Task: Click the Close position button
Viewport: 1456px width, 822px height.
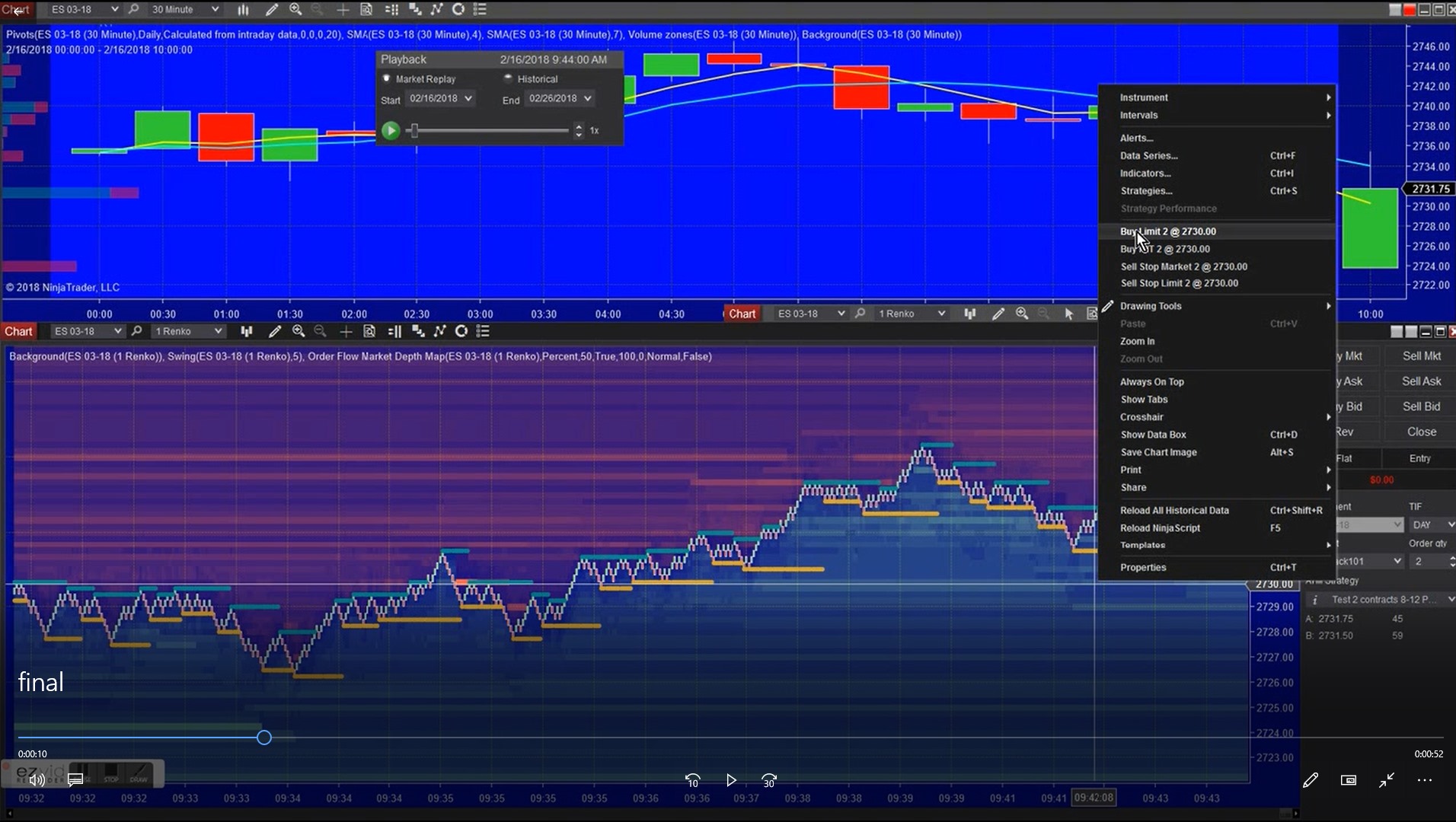Action: pos(1421,432)
